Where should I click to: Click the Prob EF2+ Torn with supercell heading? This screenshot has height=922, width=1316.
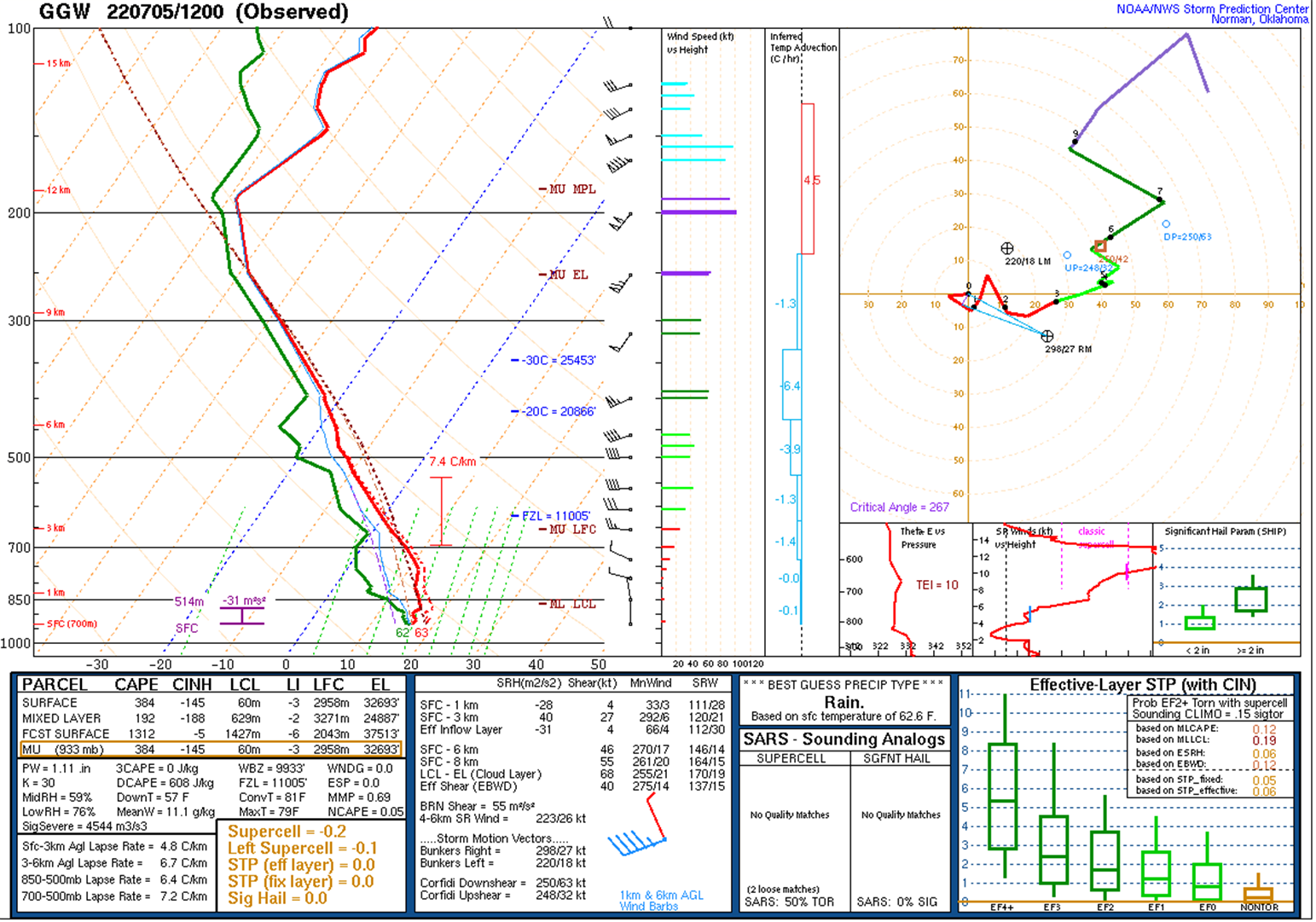(1209, 703)
